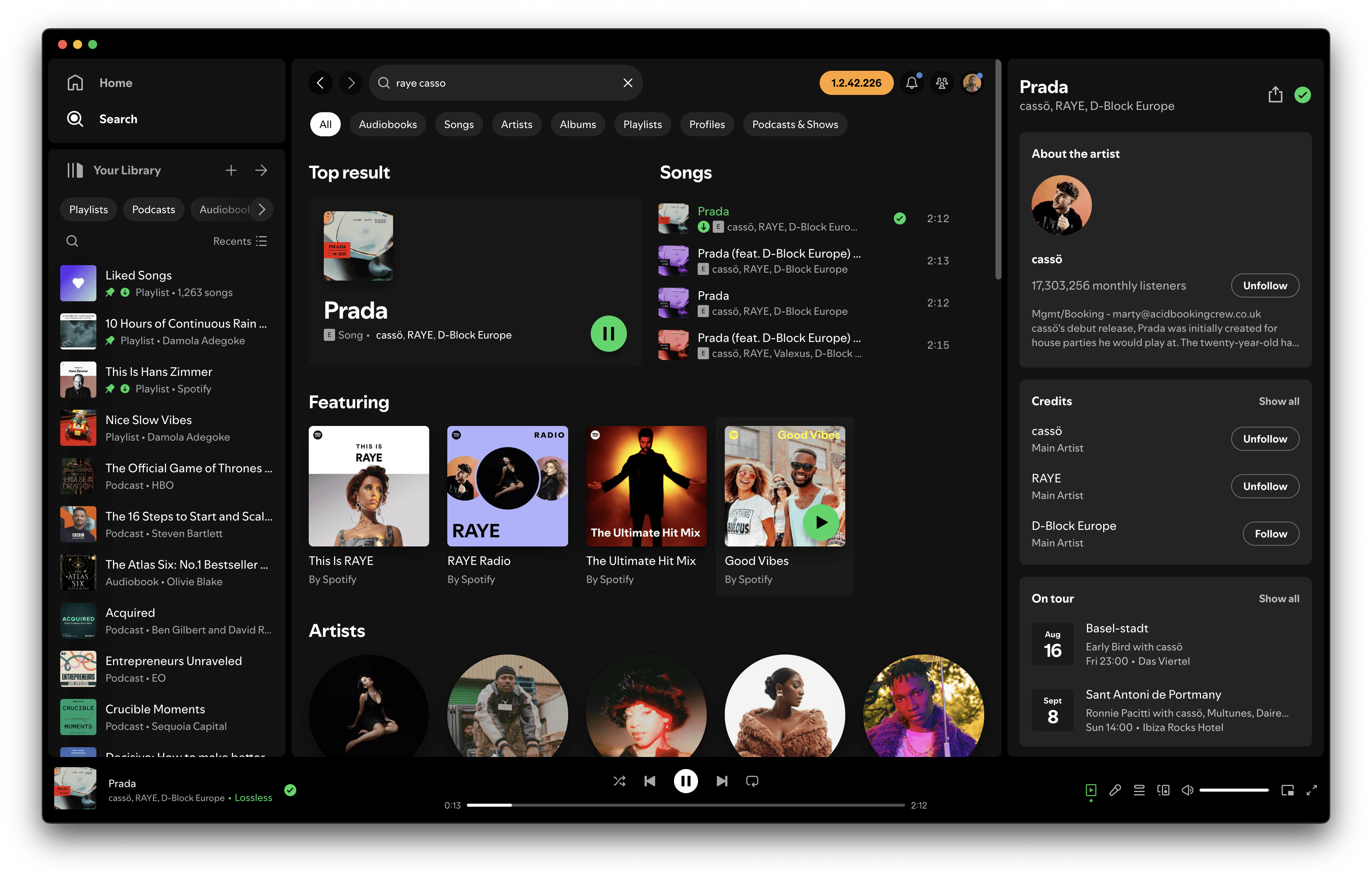Viewport: 1372px width, 879px height.
Task: Toggle shuffle in the playback bar
Action: [x=619, y=781]
